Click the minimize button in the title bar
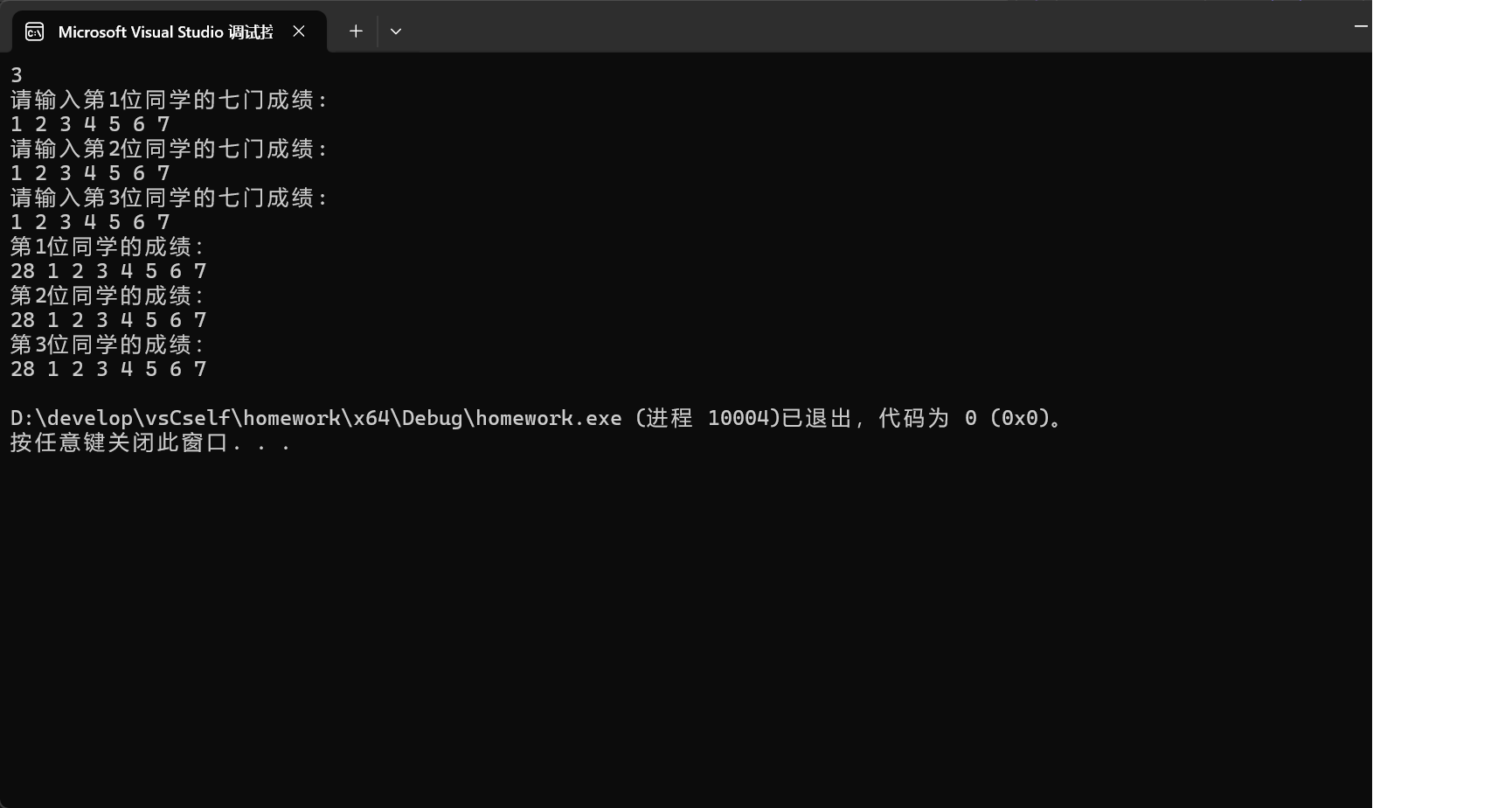This screenshot has width=1512, height=808. (x=1361, y=26)
